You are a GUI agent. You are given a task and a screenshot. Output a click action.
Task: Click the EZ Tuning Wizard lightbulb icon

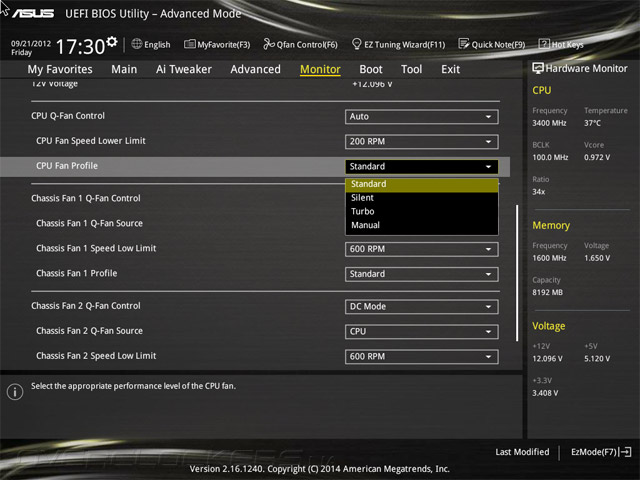point(356,44)
